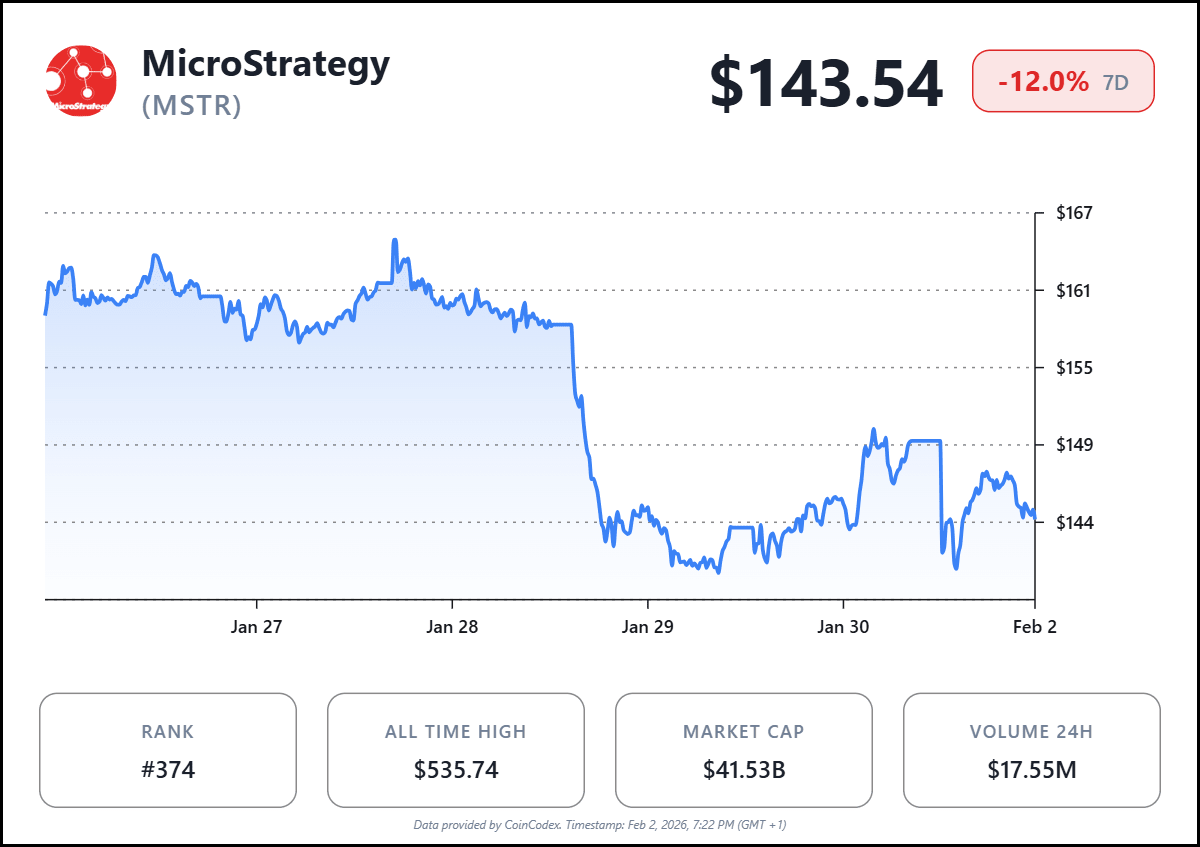Click the $161 y-axis label

coord(1074,291)
